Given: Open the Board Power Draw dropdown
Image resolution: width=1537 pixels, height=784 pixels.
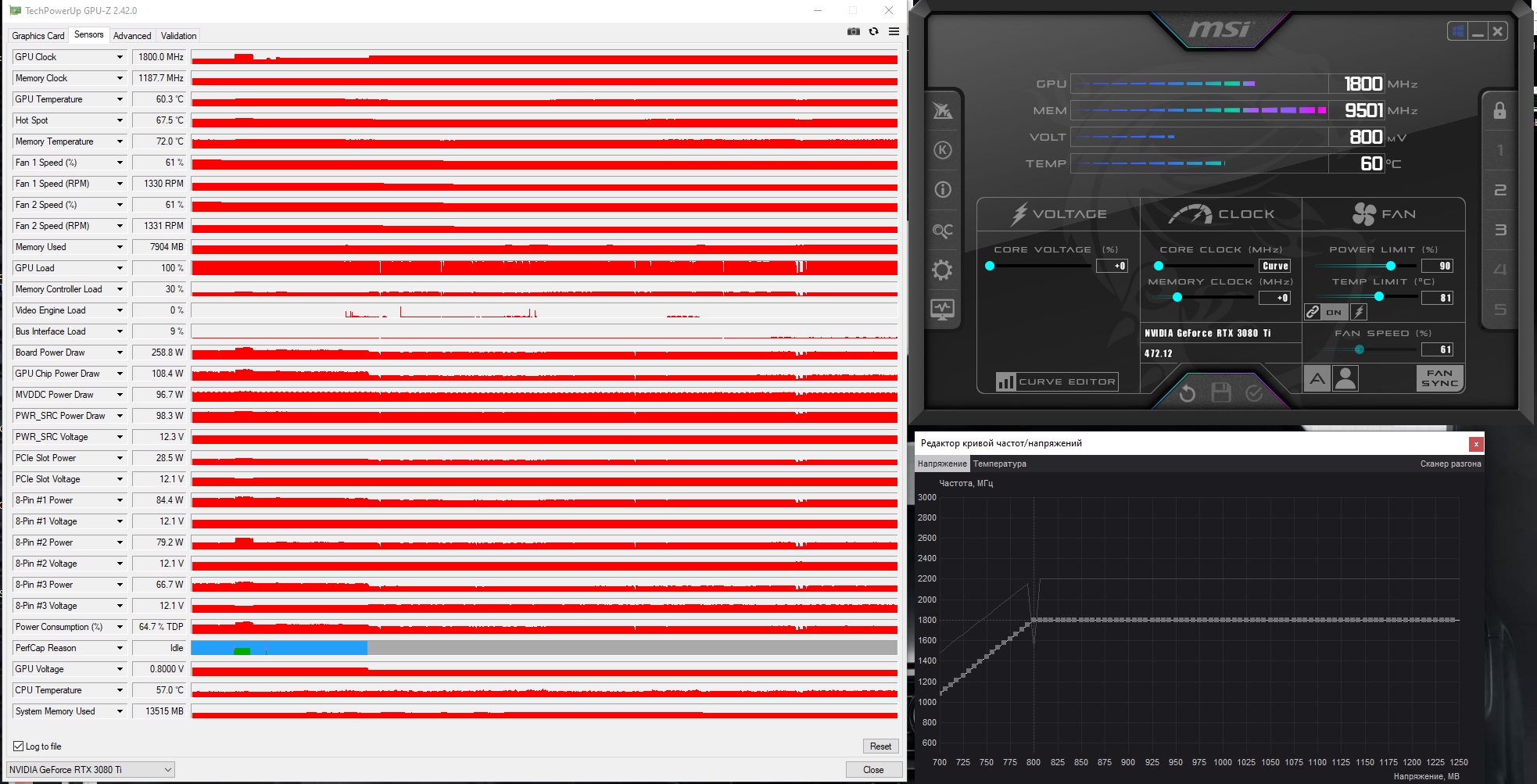Looking at the screenshot, I should pyautogui.click(x=120, y=353).
